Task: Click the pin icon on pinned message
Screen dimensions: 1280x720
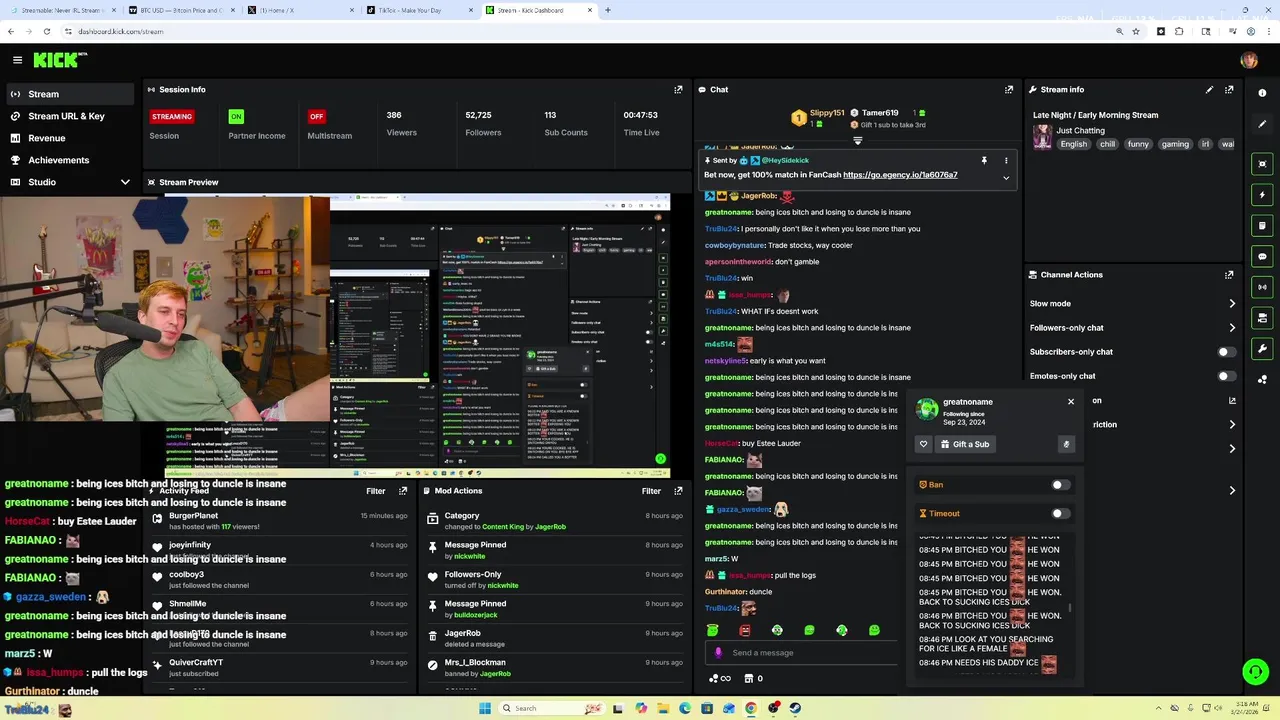Action: (x=984, y=160)
